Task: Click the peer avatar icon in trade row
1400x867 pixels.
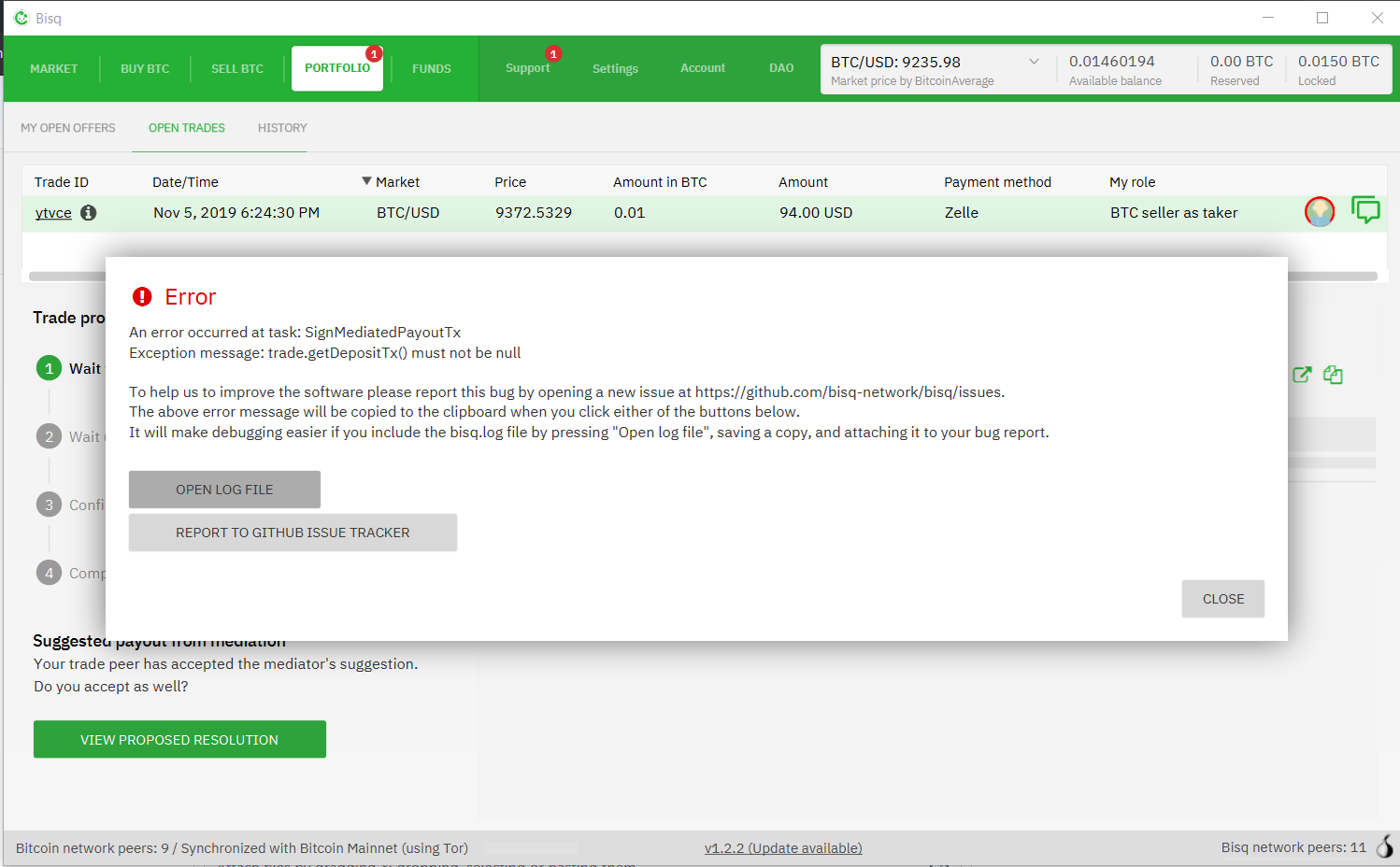Action: pos(1320,212)
